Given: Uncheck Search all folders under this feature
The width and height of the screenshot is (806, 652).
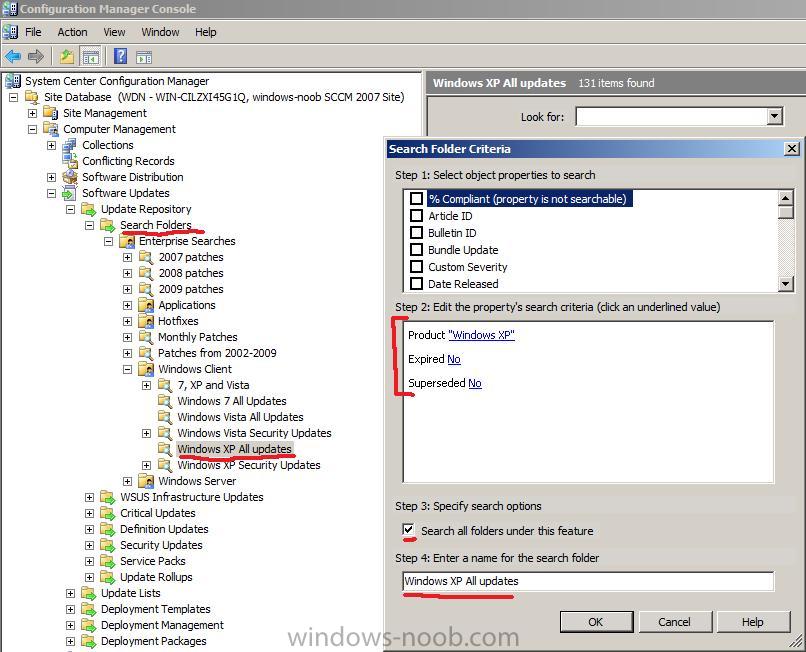Looking at the screenshot, I should coord(408,530).
